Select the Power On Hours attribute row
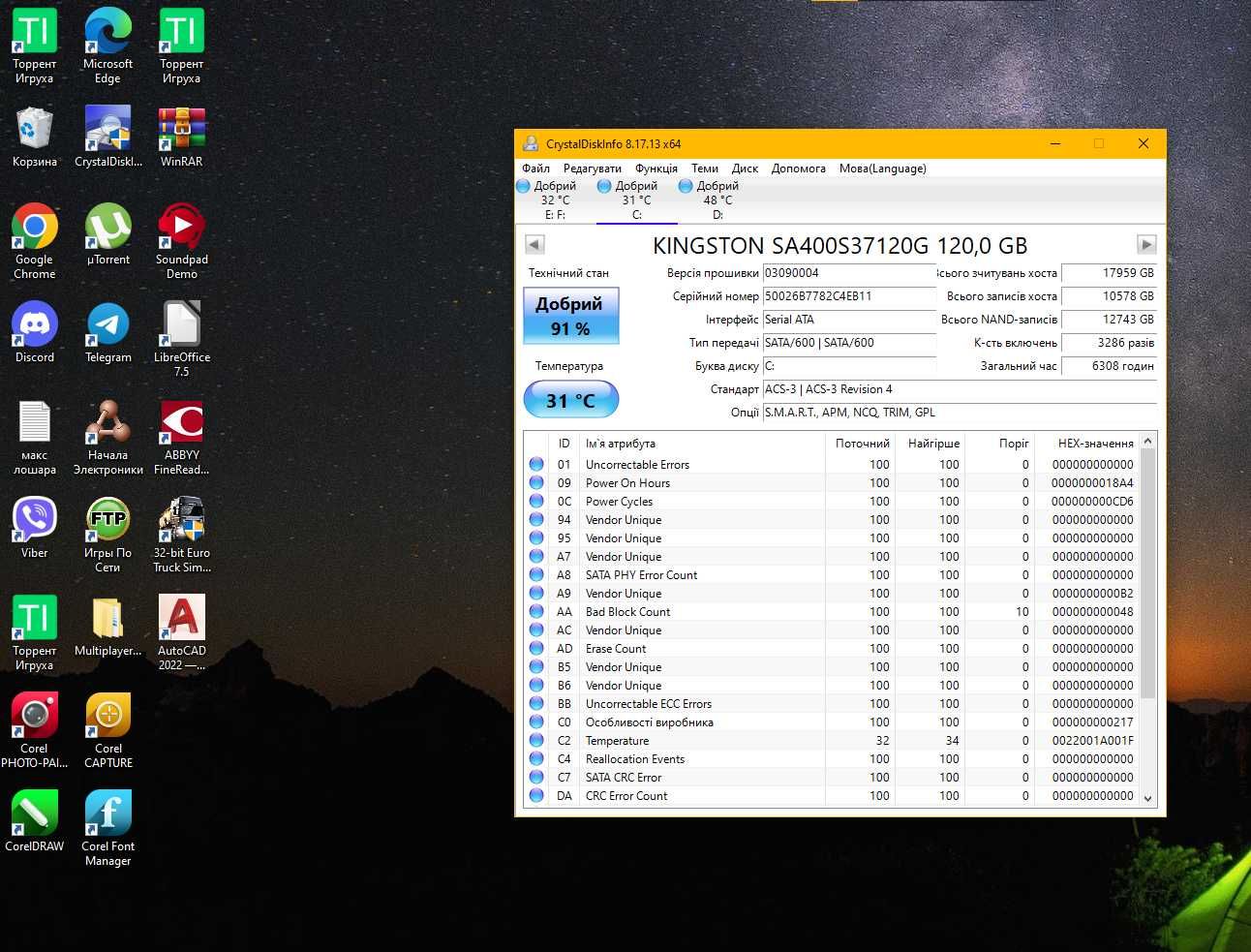Viewport: 1251px width, 952px height. 832,483
